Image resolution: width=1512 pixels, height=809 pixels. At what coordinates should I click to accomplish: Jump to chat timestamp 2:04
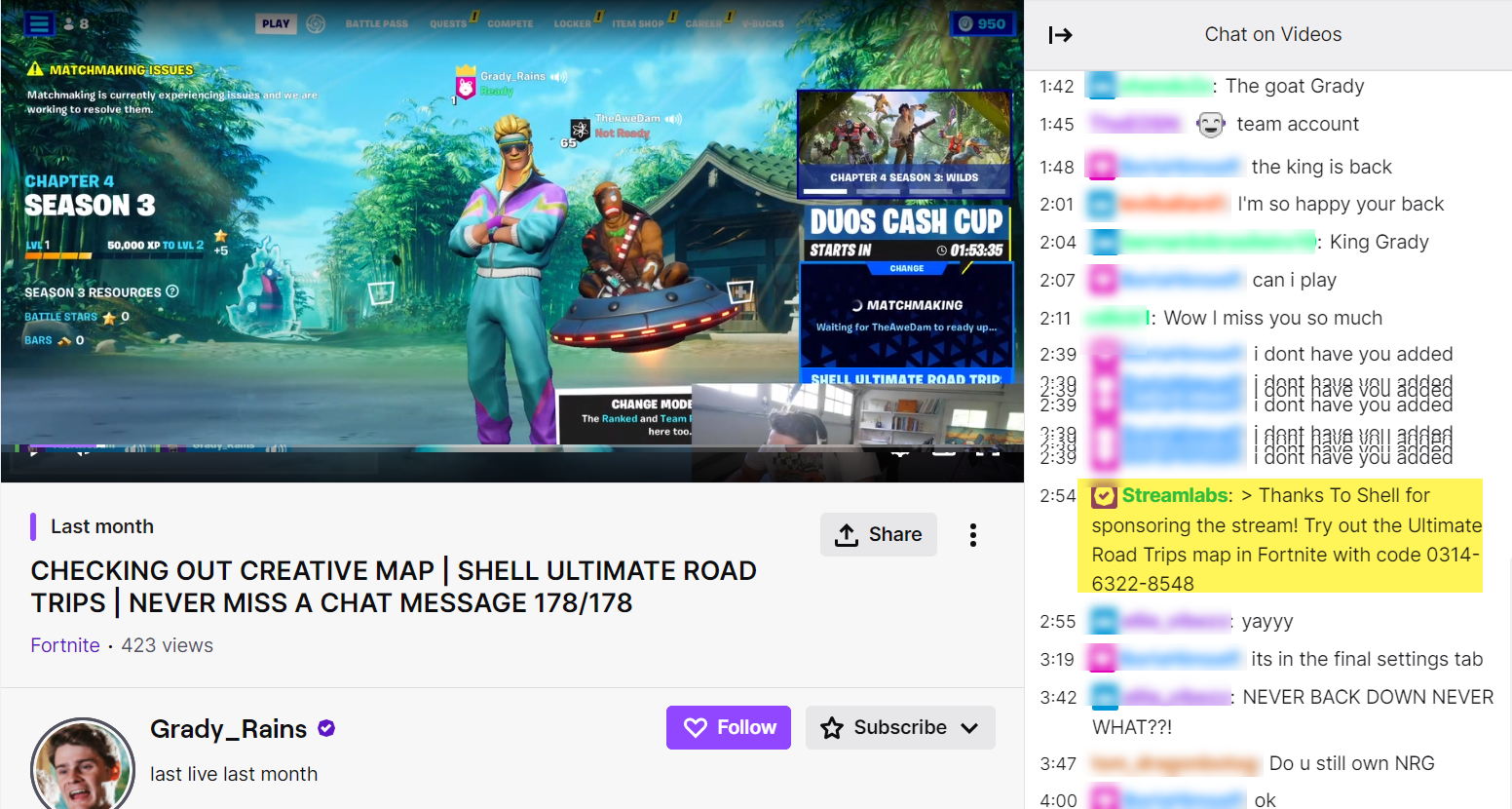(x=1057, y=243)
